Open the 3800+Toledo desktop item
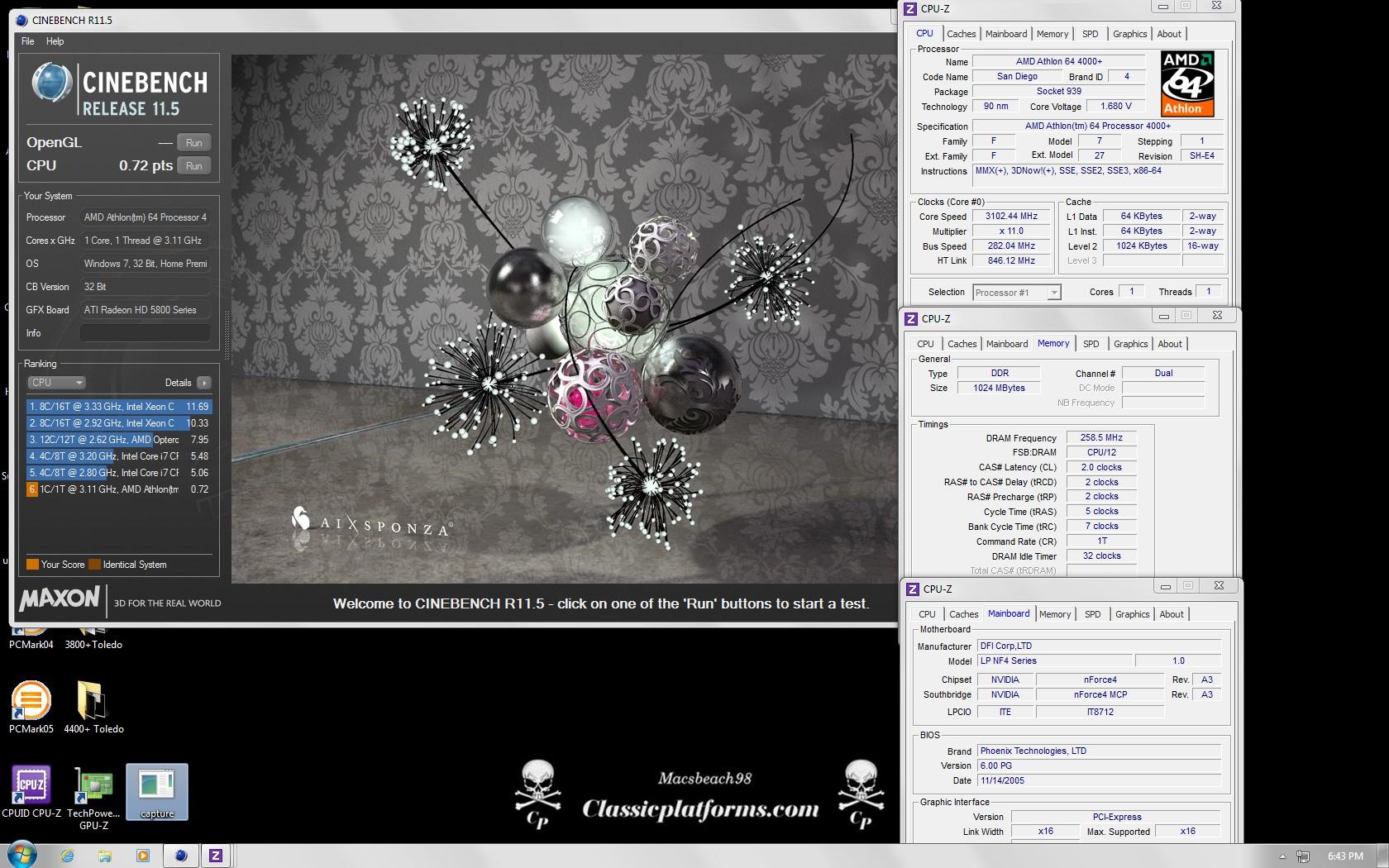The height and width of the screenshot is (868, 1389). [93, 640]
